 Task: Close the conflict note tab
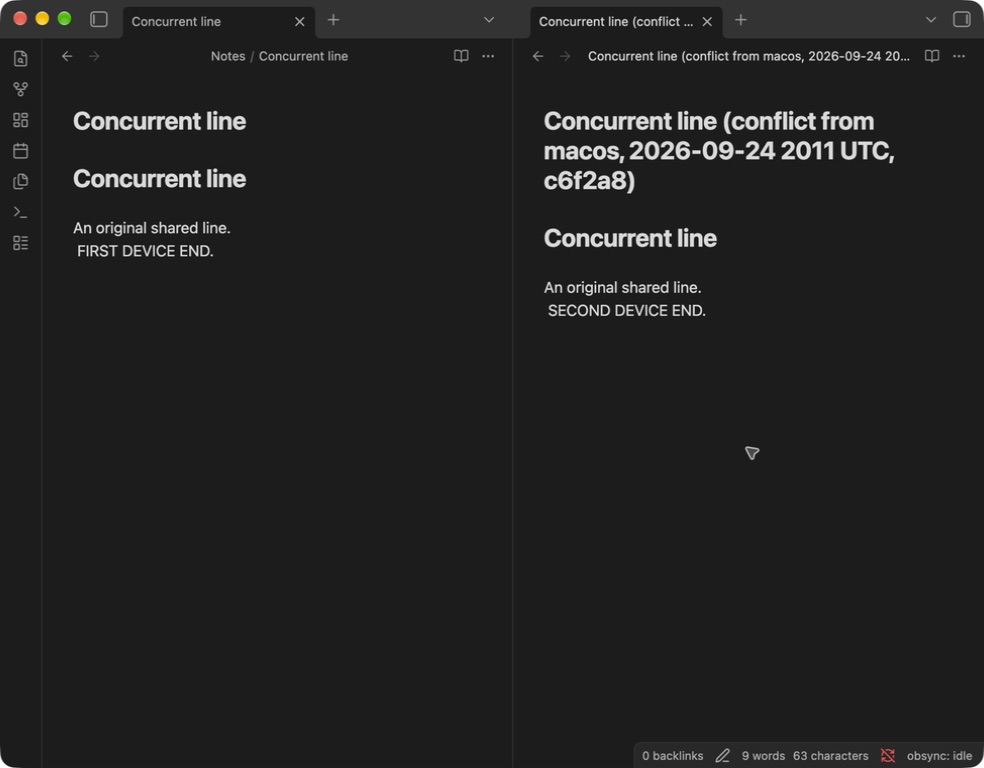(x=707, y=21)
